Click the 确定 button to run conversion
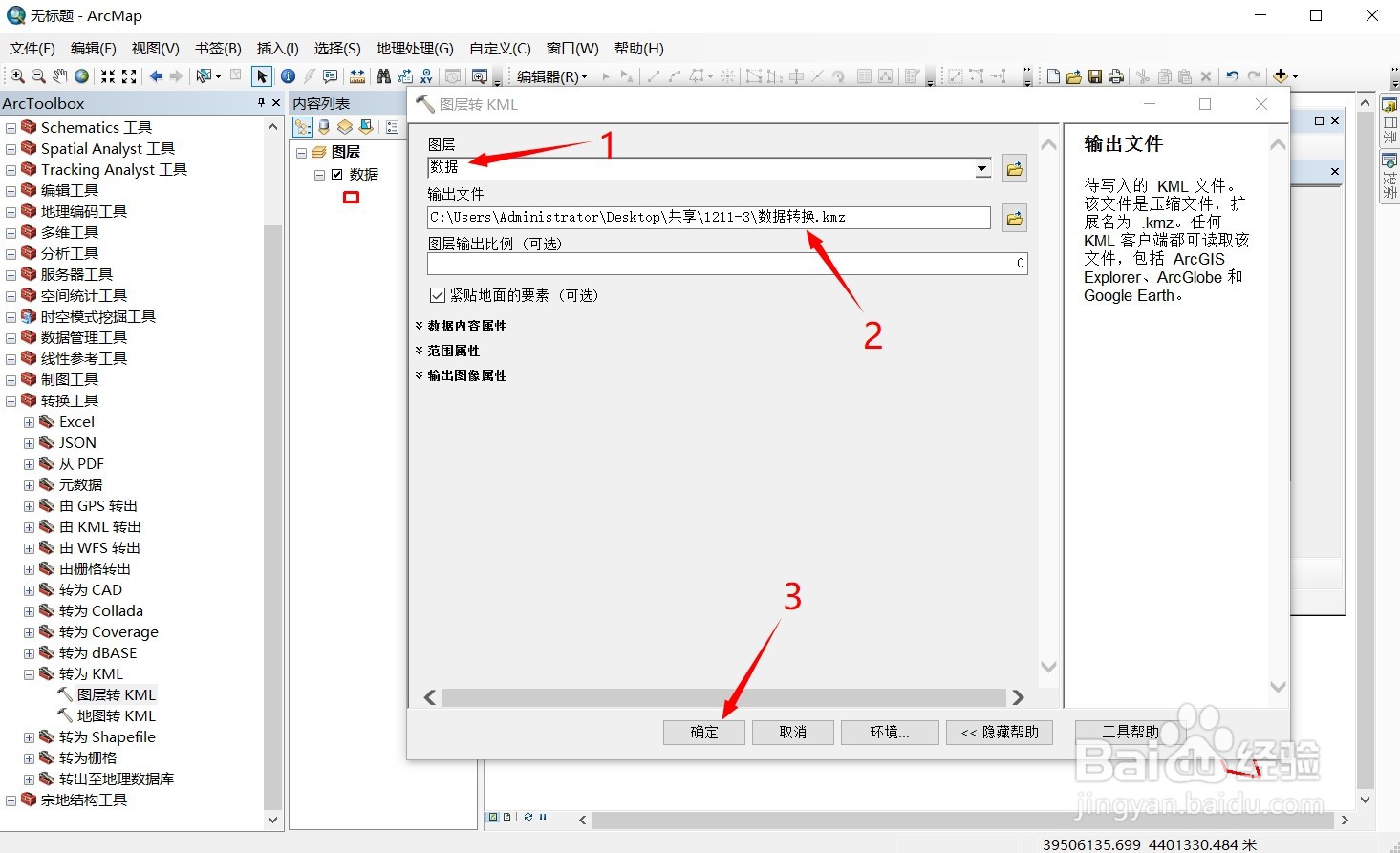 tap(703, 732)
